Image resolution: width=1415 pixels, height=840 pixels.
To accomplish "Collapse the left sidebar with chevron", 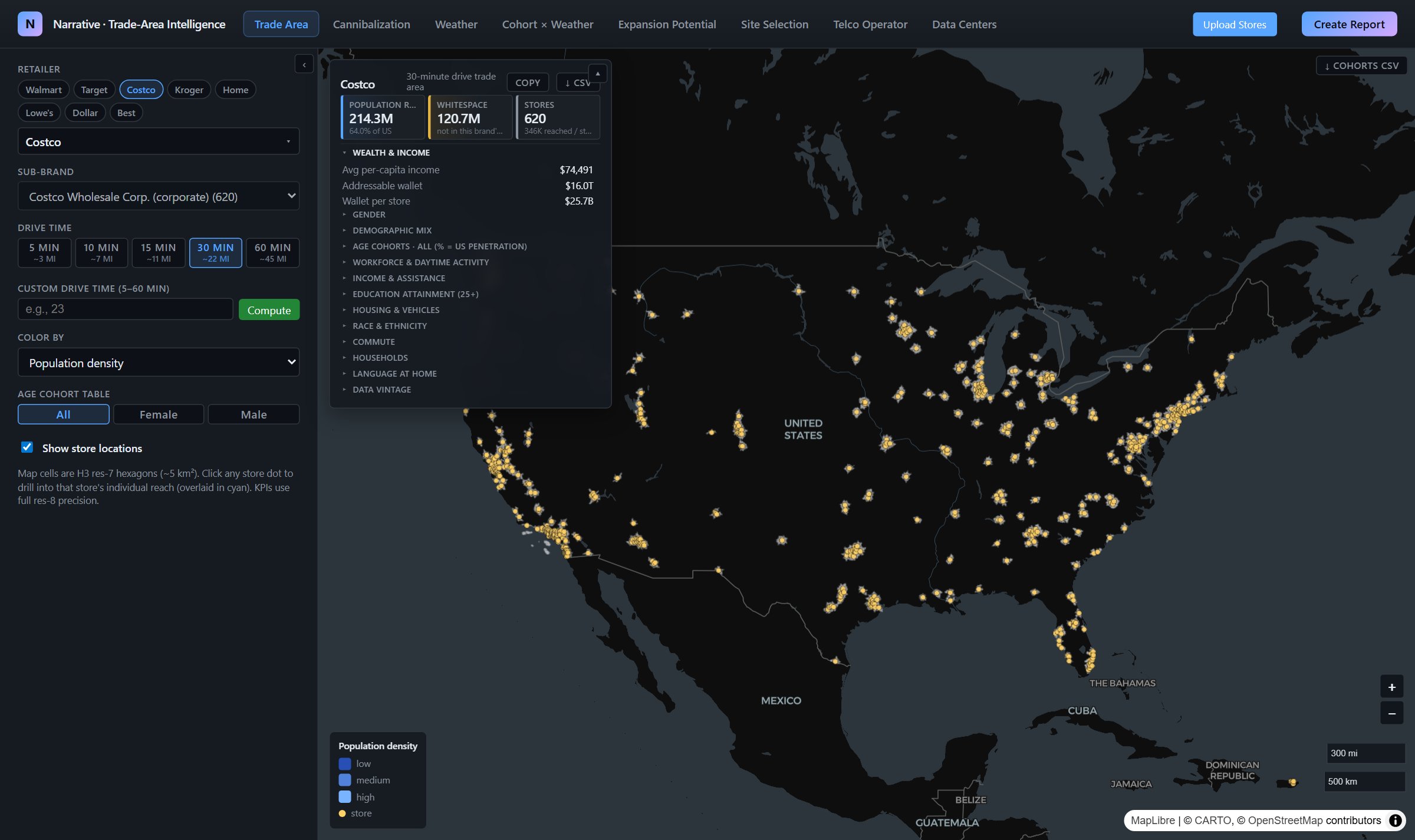I will click(304, 64).
